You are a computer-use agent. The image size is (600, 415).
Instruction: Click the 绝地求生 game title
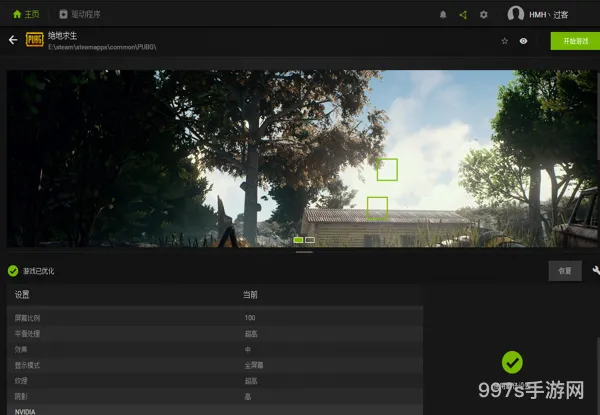[x=62, y=36]
